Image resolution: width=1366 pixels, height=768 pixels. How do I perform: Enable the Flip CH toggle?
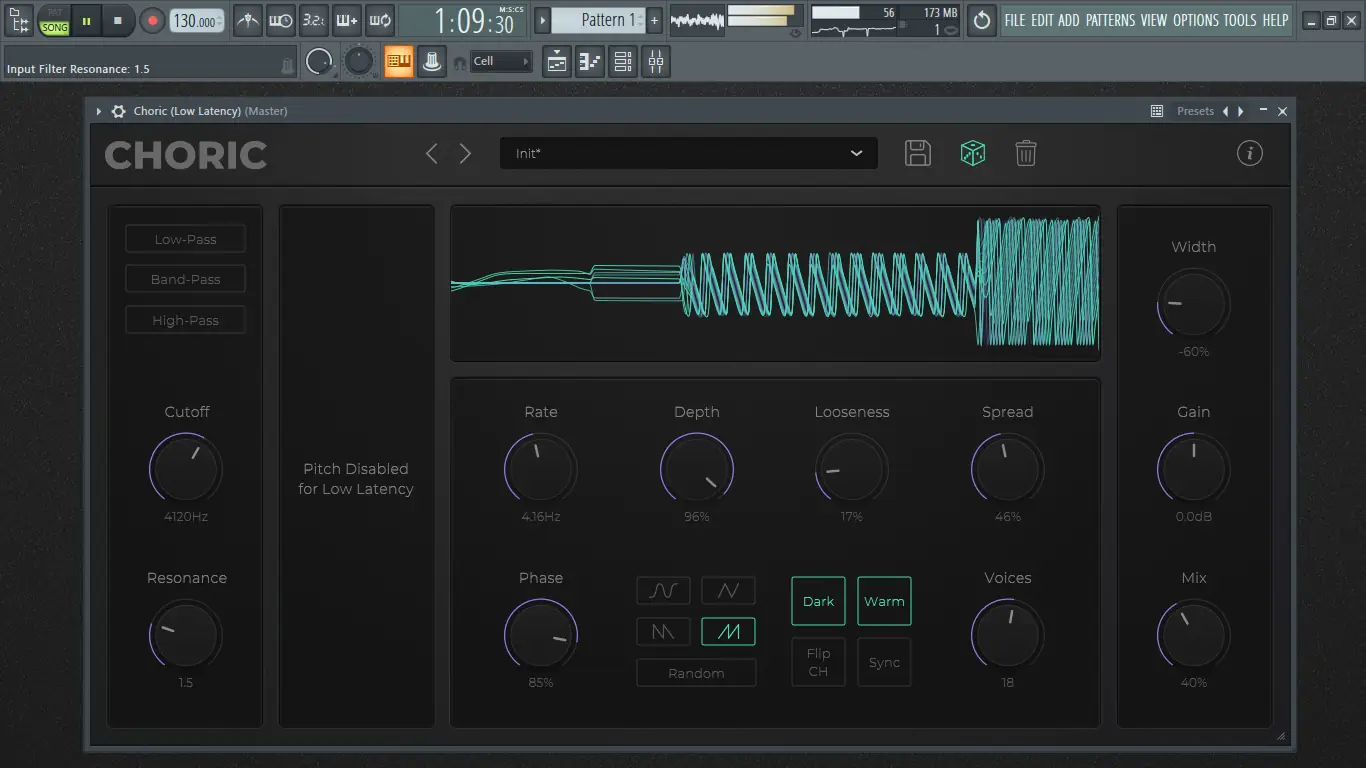(x=818, y=662)
